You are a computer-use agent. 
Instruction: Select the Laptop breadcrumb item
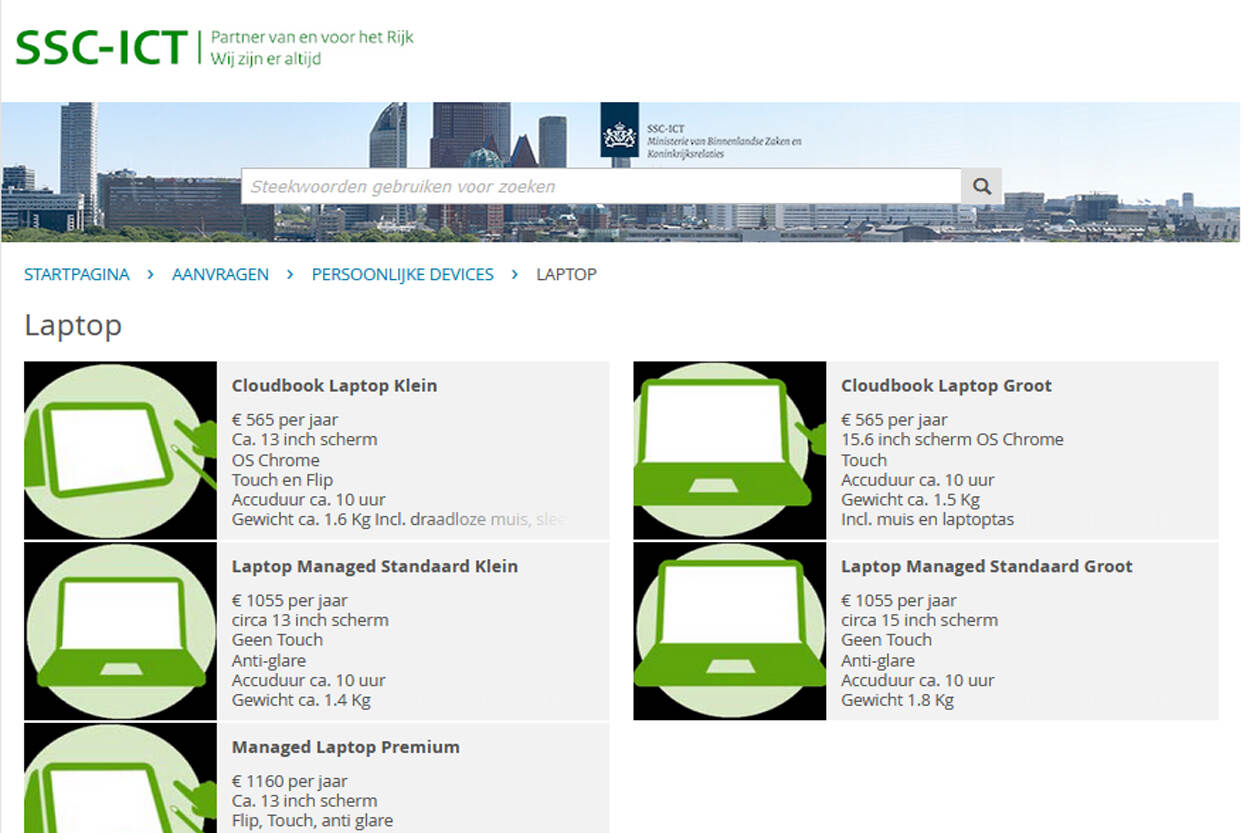tap(566, 274)
